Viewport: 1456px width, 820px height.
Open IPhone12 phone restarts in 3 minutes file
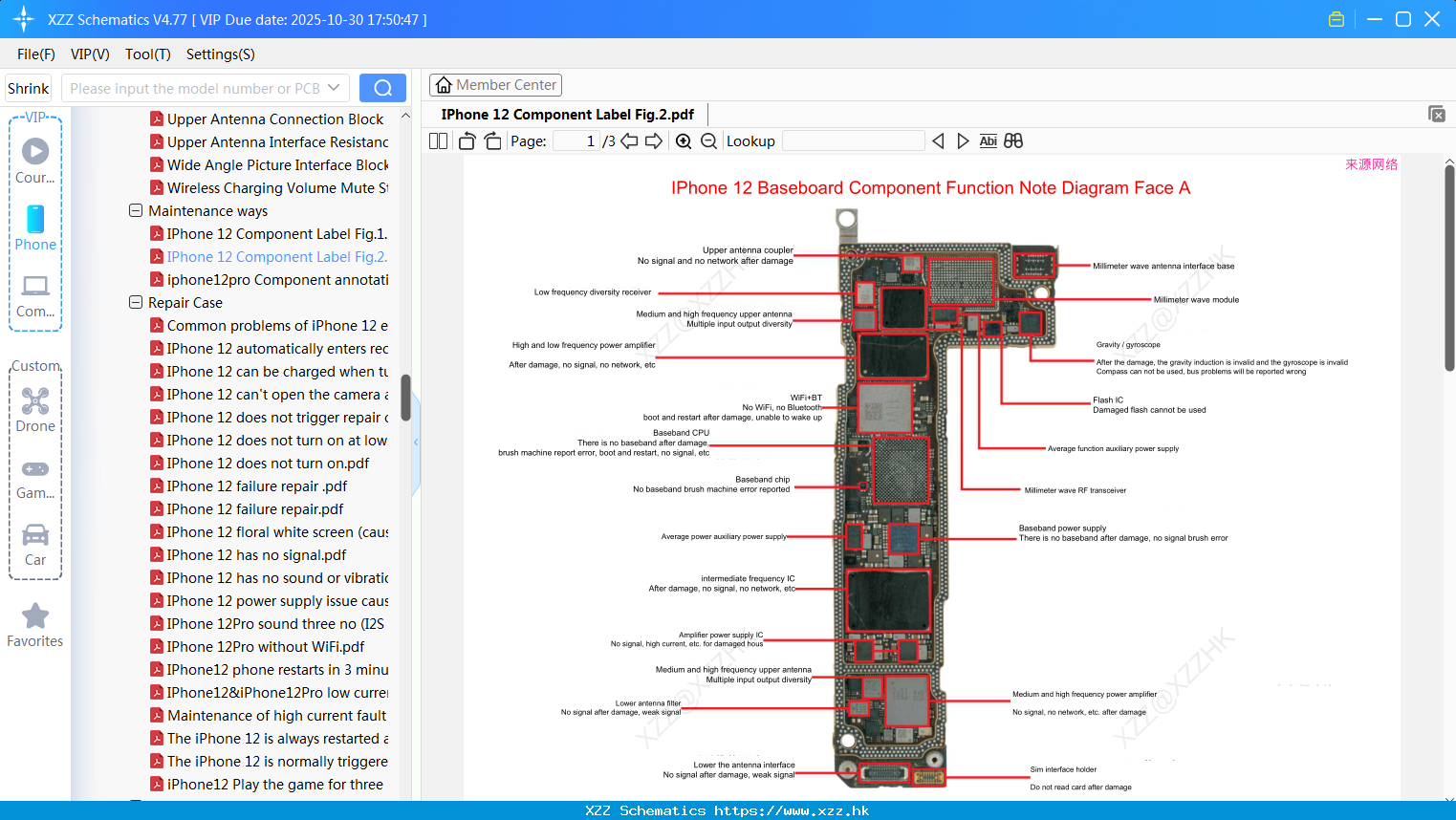point(269,670)
